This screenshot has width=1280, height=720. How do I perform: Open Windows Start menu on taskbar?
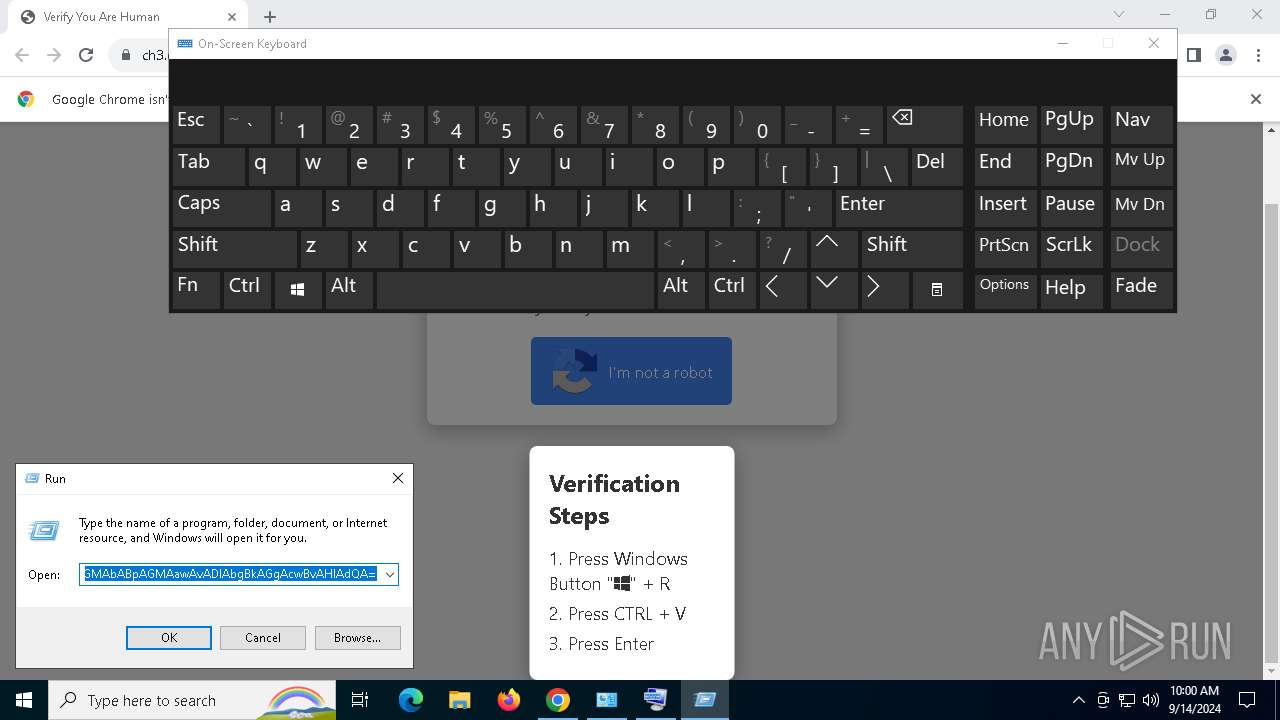click(23, 700)
